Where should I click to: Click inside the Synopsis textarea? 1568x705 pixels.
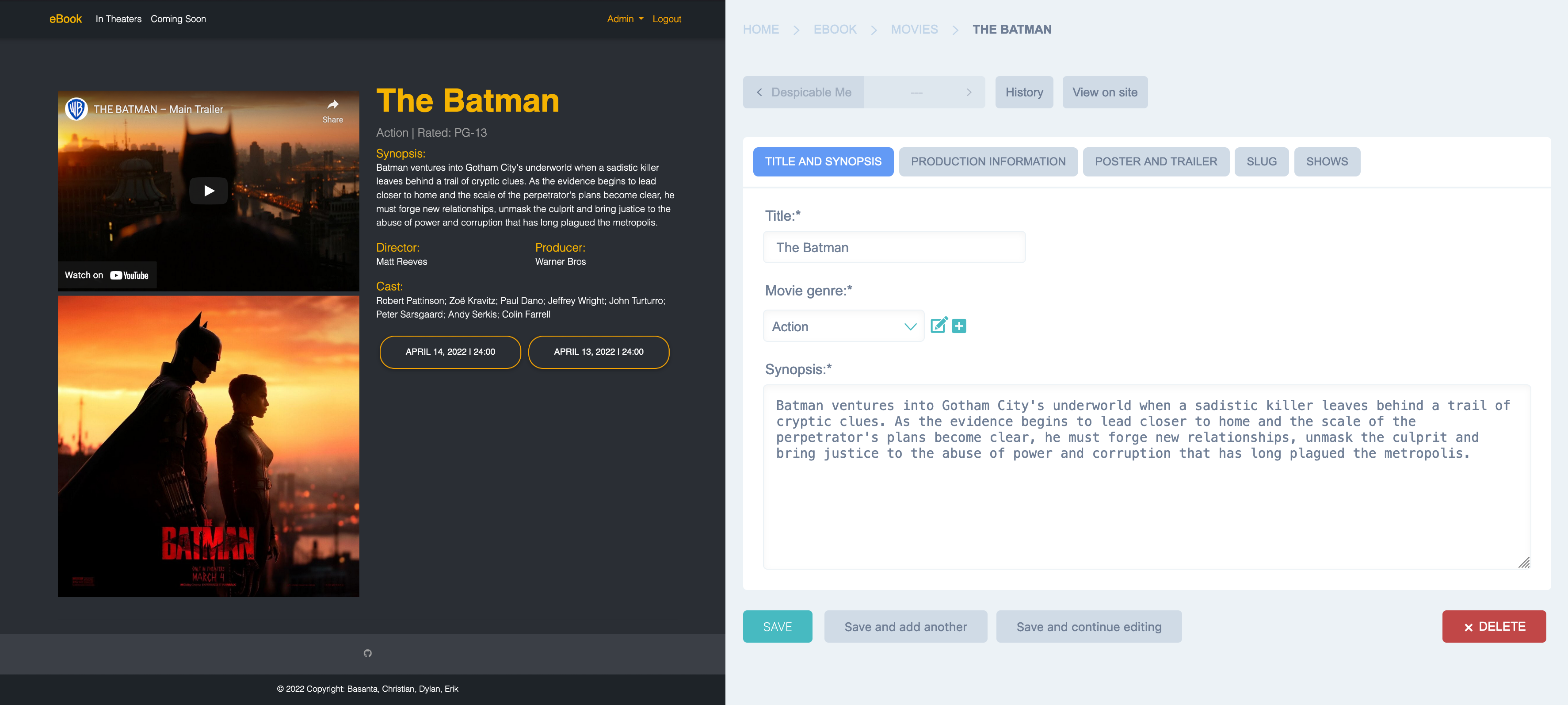(x=1147, y=477)
